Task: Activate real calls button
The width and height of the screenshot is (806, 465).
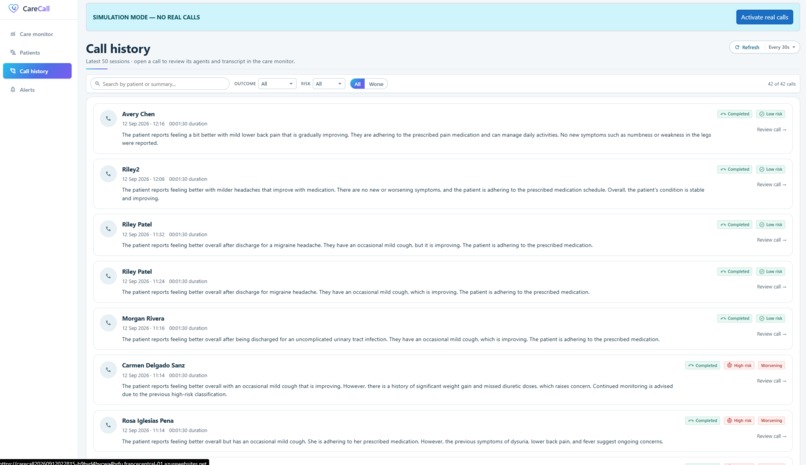Action: [764, 17]
